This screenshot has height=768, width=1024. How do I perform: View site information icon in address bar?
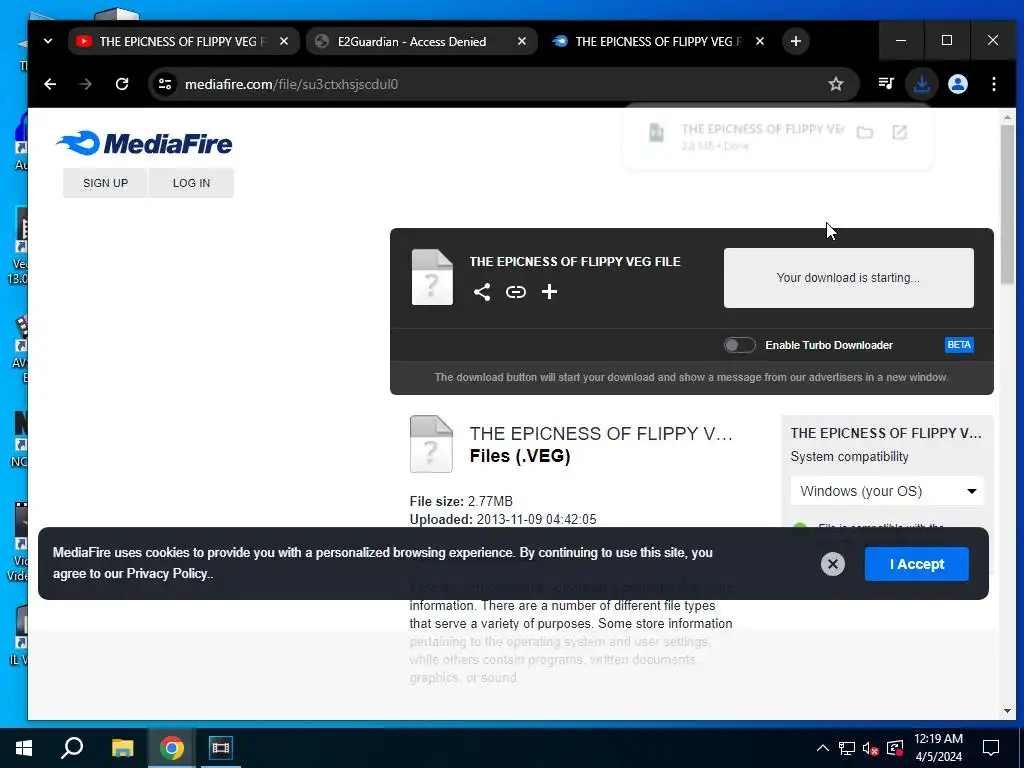(x=165, y=84)
